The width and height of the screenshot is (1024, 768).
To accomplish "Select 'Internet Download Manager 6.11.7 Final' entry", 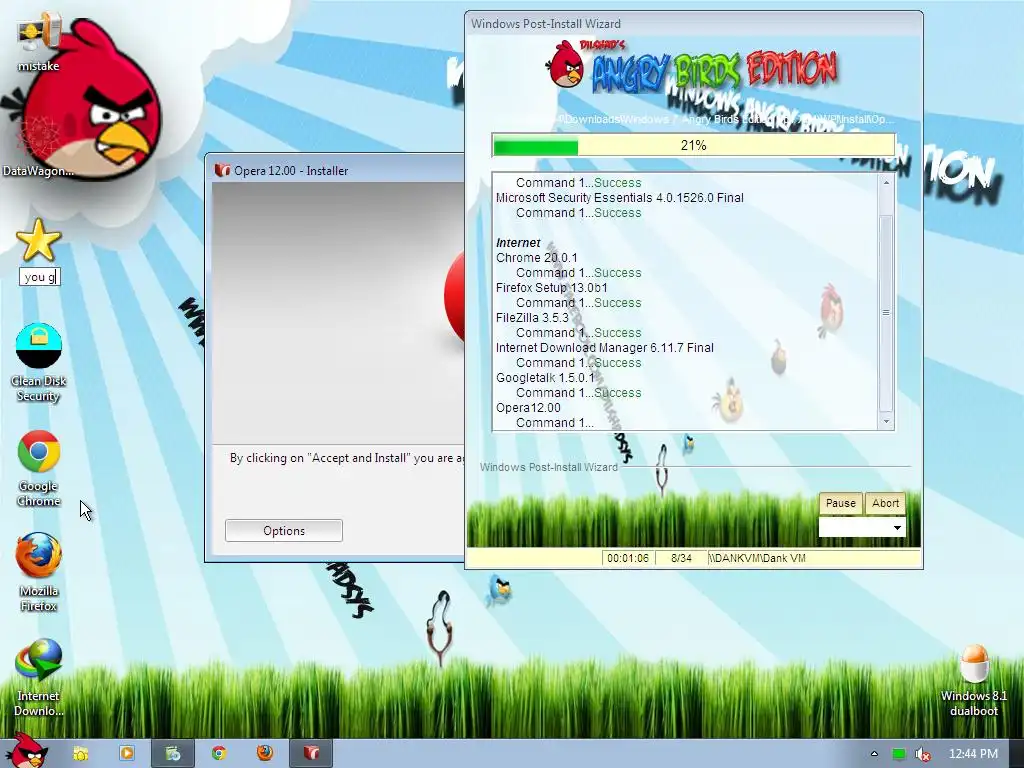I will click(x=605, y=347).
